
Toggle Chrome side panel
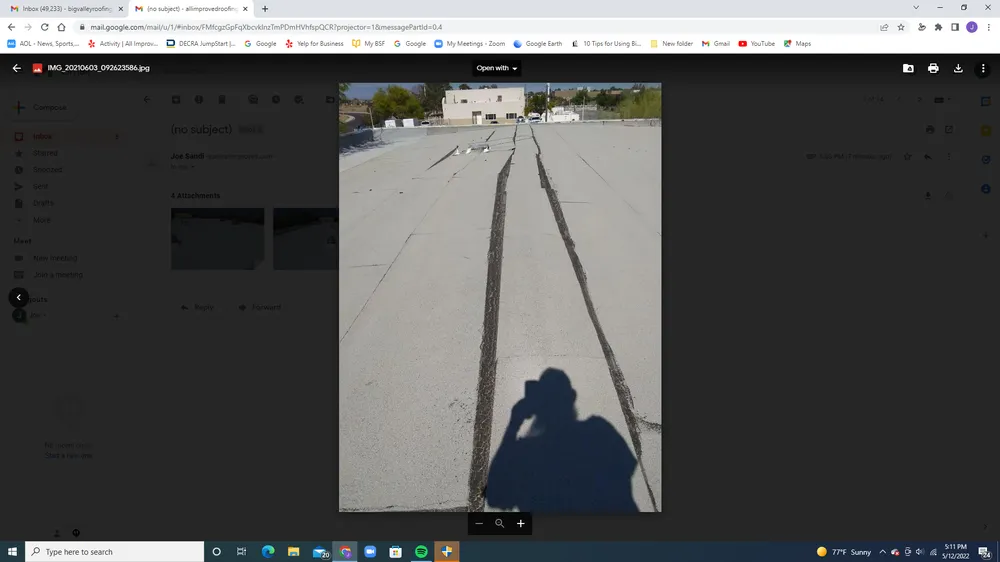(x=955, y=27)
